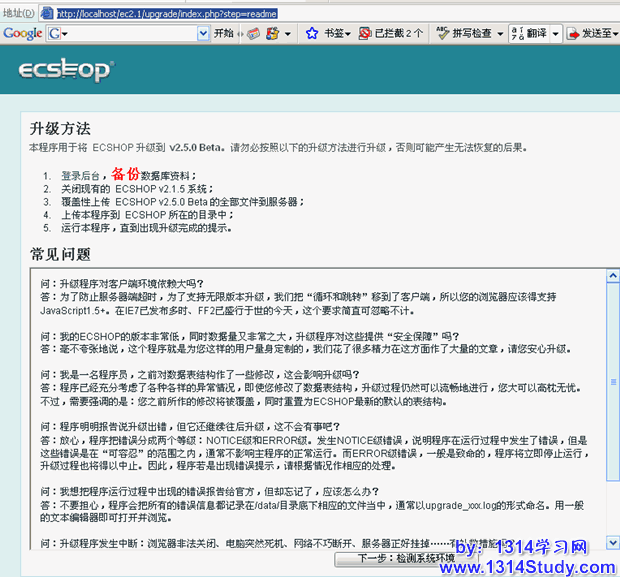Expand the 拼写检查 dropdown arrow
Viewport: 620px width, 577px height.
coord(498,34)
